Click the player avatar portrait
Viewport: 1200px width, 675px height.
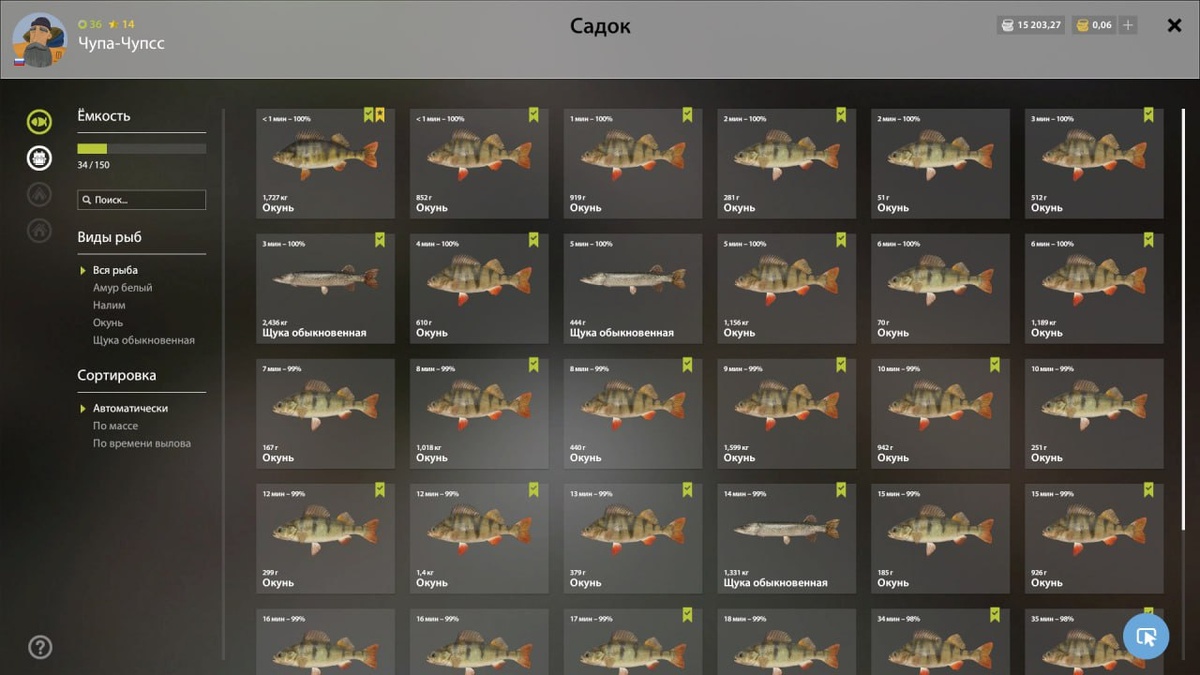(x=40, y=40)
